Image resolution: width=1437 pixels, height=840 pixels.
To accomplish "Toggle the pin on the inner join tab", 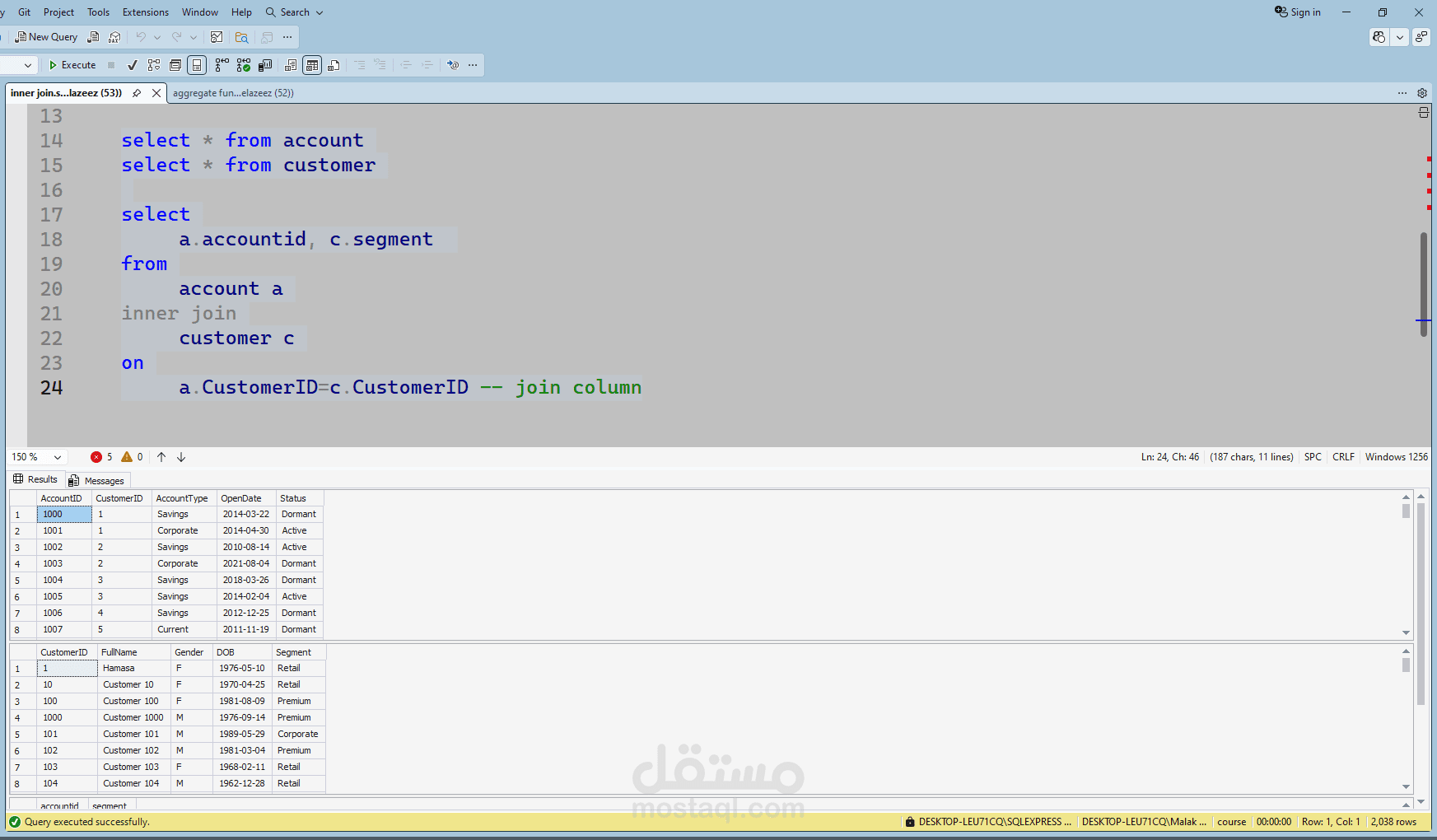I will point(137,93).
